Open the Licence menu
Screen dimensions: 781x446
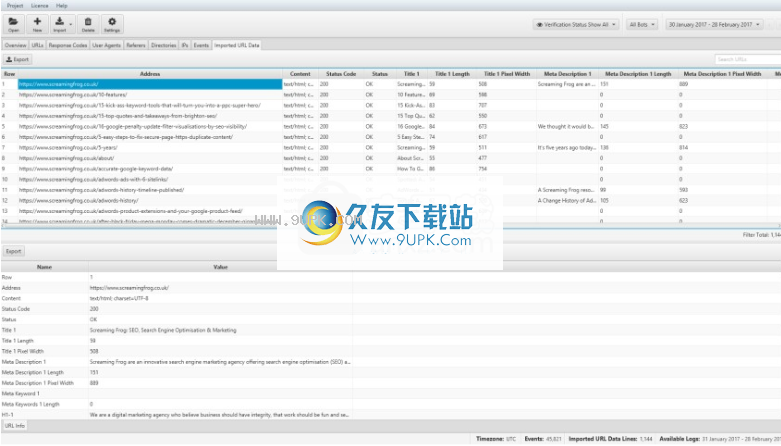[39, 5]
